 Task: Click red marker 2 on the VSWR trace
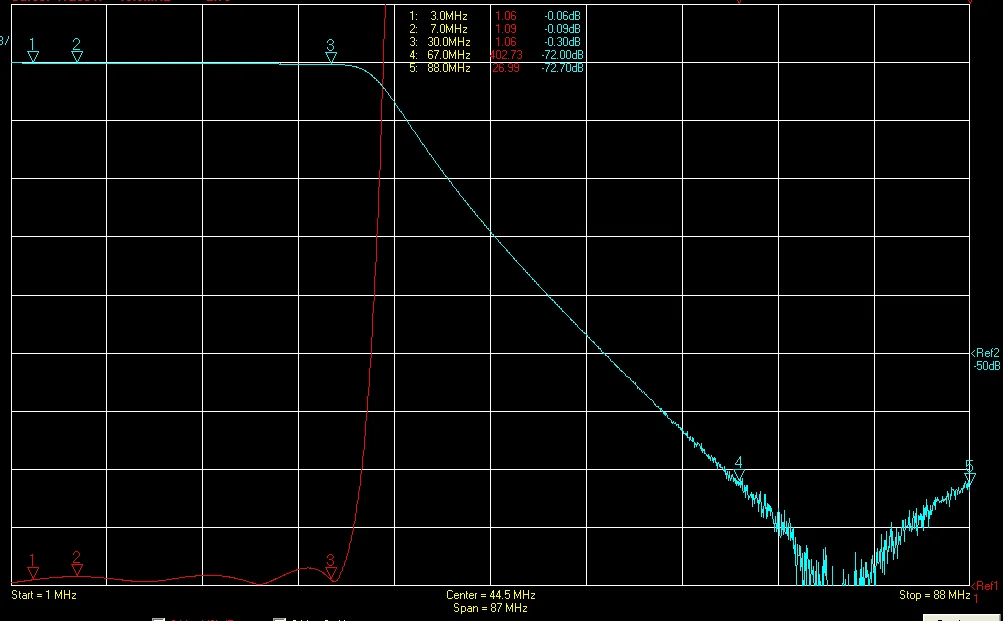click(77, 569)
